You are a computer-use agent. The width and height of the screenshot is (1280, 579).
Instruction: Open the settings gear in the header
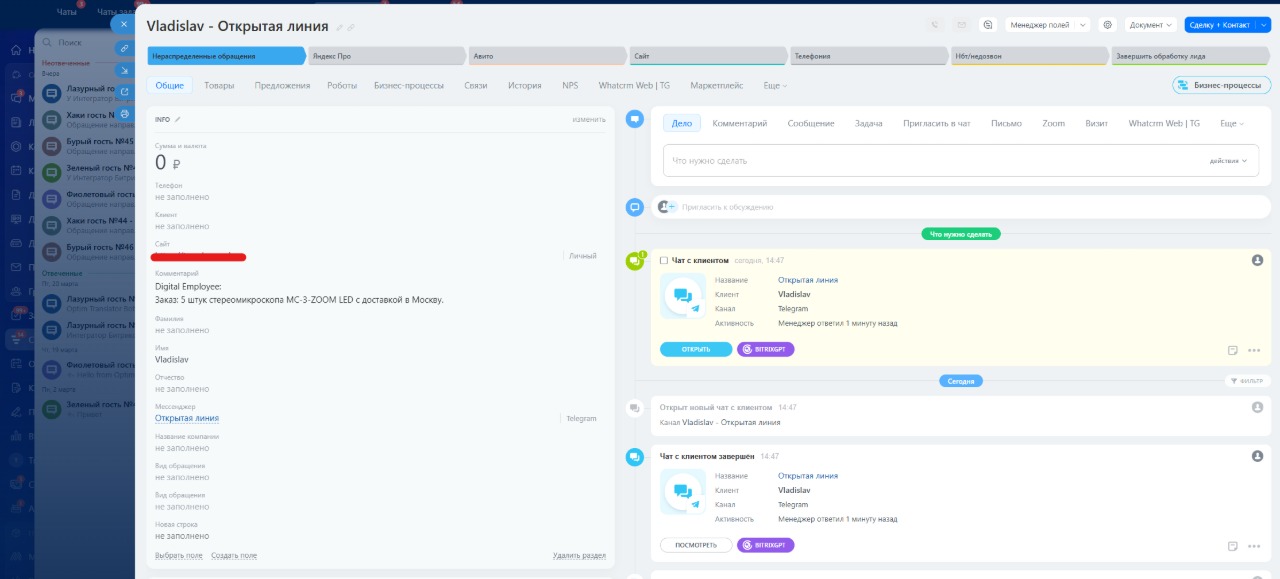(1107, 25)
